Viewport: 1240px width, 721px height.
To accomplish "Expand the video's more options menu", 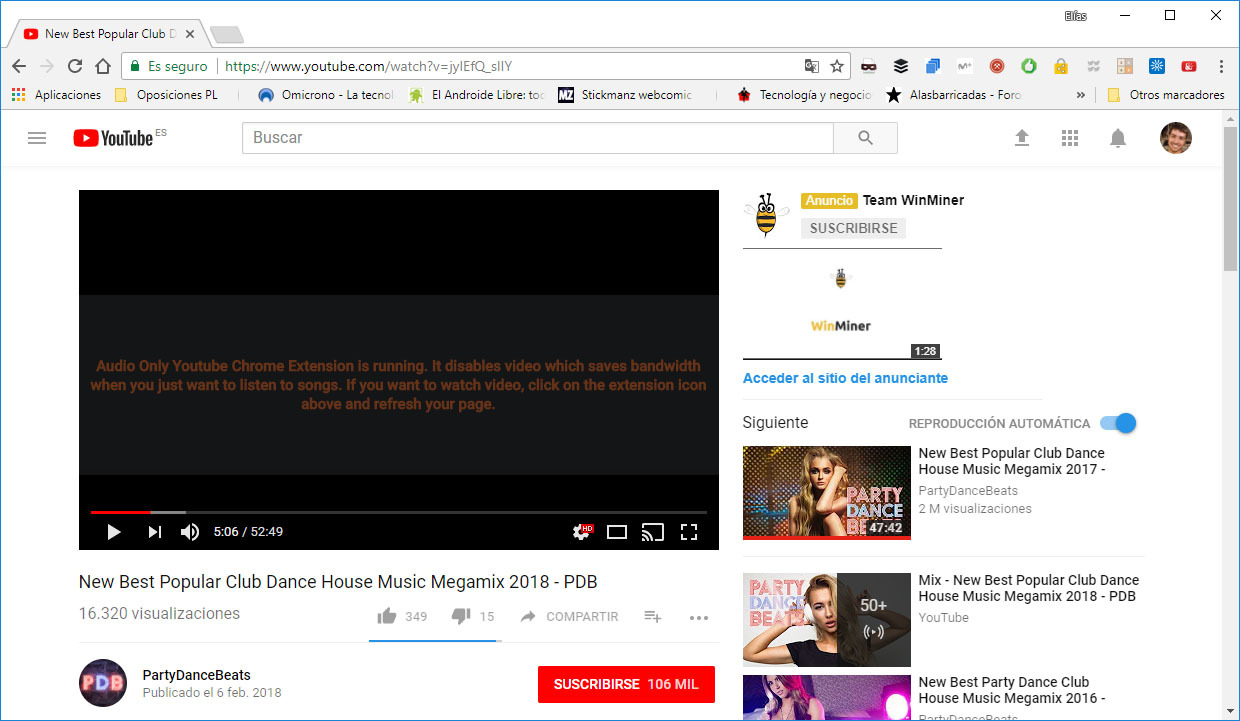I will click(x=699, y=618).
